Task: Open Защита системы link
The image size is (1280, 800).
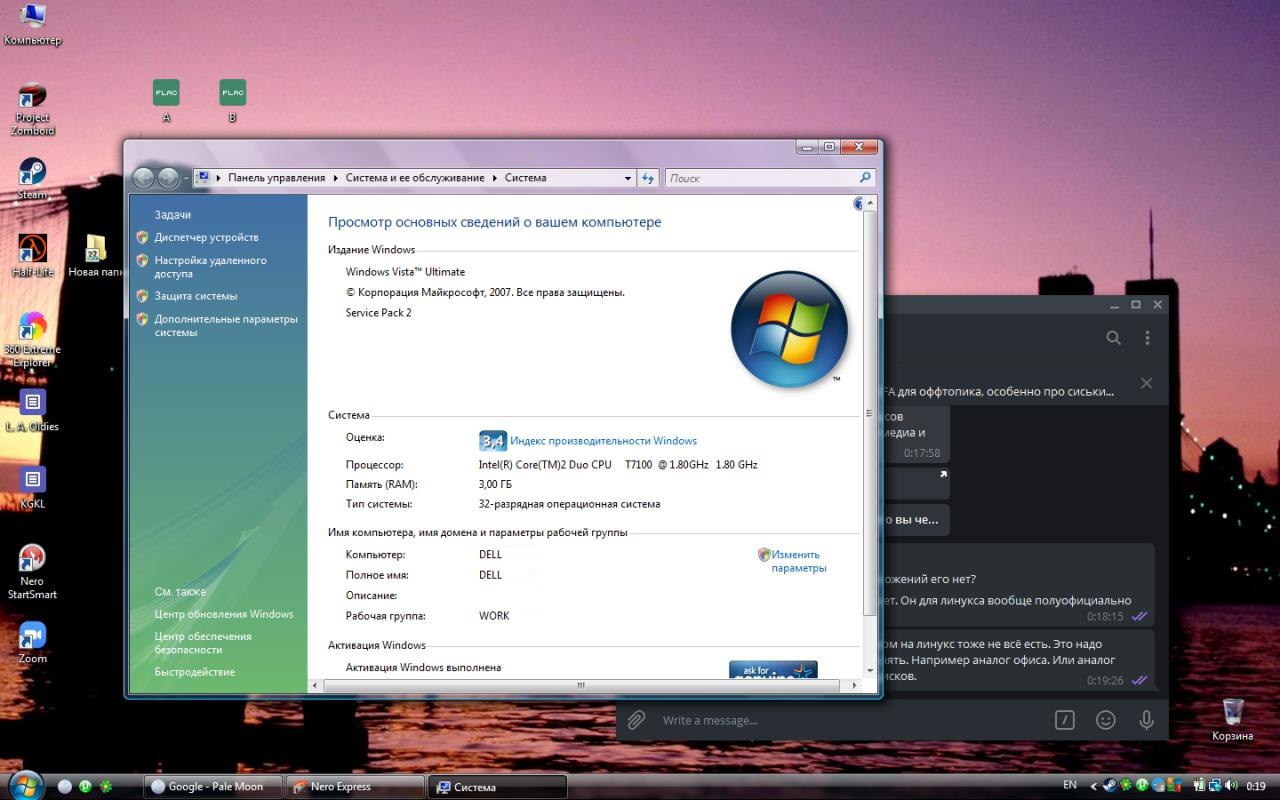Action: pyautogui.click(x=196, y=296)
